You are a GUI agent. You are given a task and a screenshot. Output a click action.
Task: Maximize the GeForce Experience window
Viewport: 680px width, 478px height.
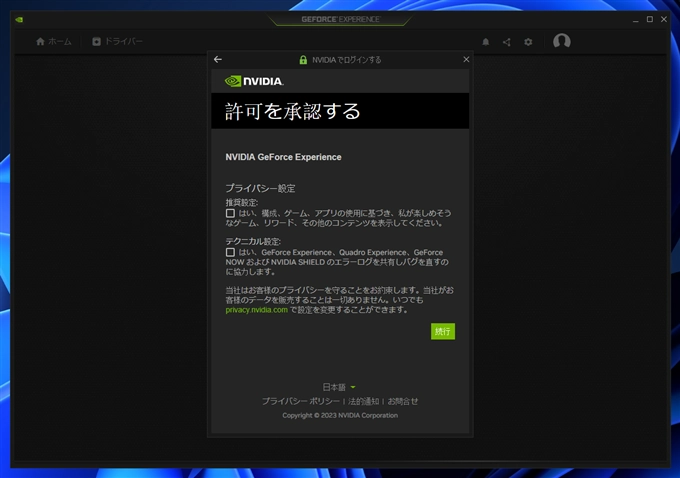coord(650,19)
